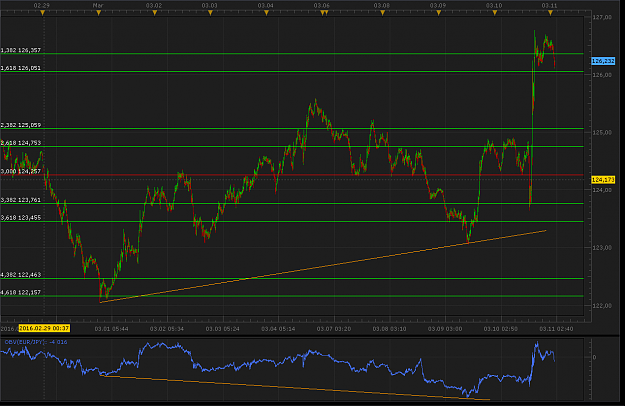Click the 03.09 03:00 time axis label
The image size is (625, 406).
coord(445,329)
